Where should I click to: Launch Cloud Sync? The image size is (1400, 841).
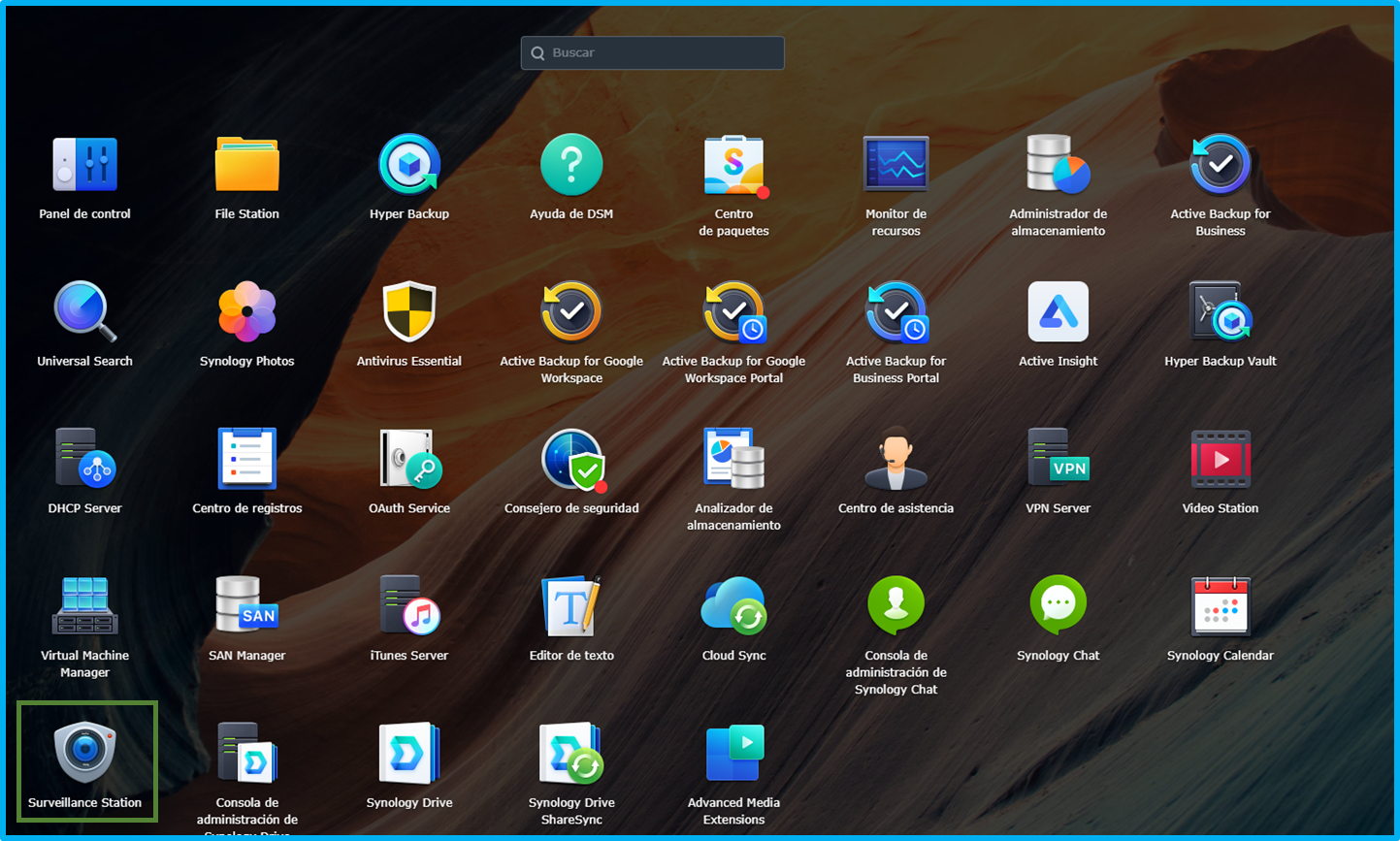734,606
